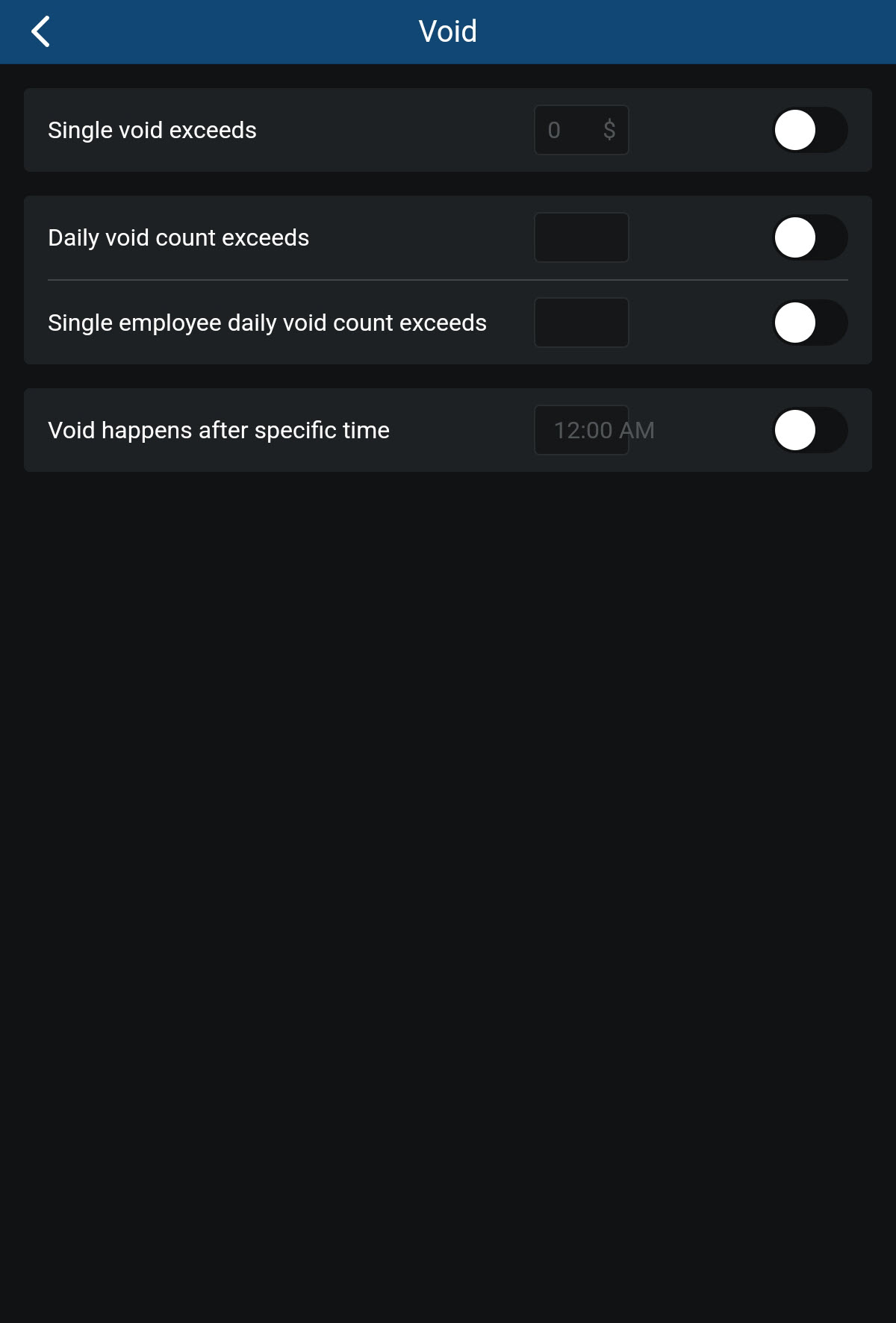Viewport: 896px width, 1323px height.
Task: Go back using the header arrow
Action: 41,32
